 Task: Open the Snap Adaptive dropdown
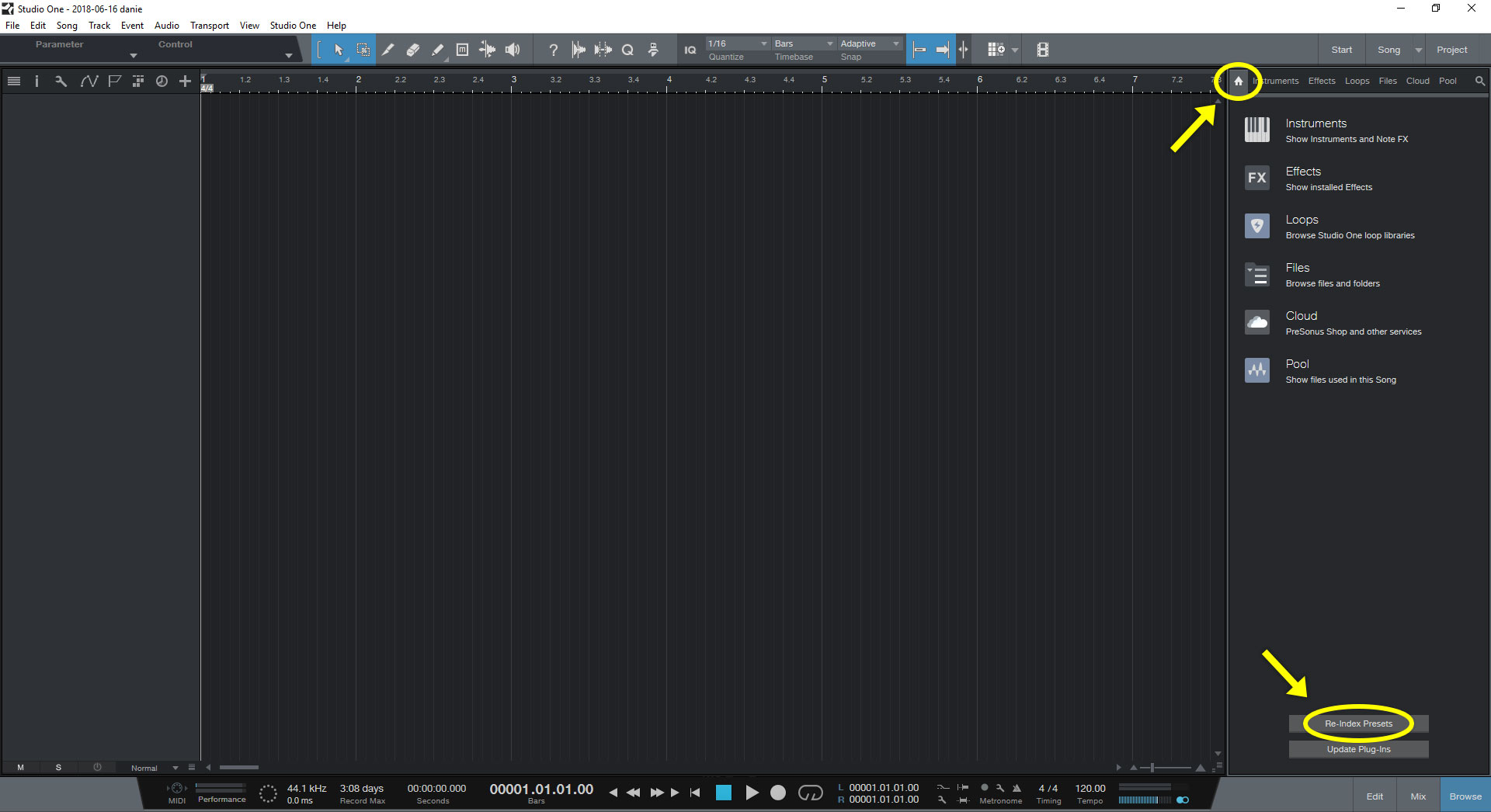[x=869, y=43]
